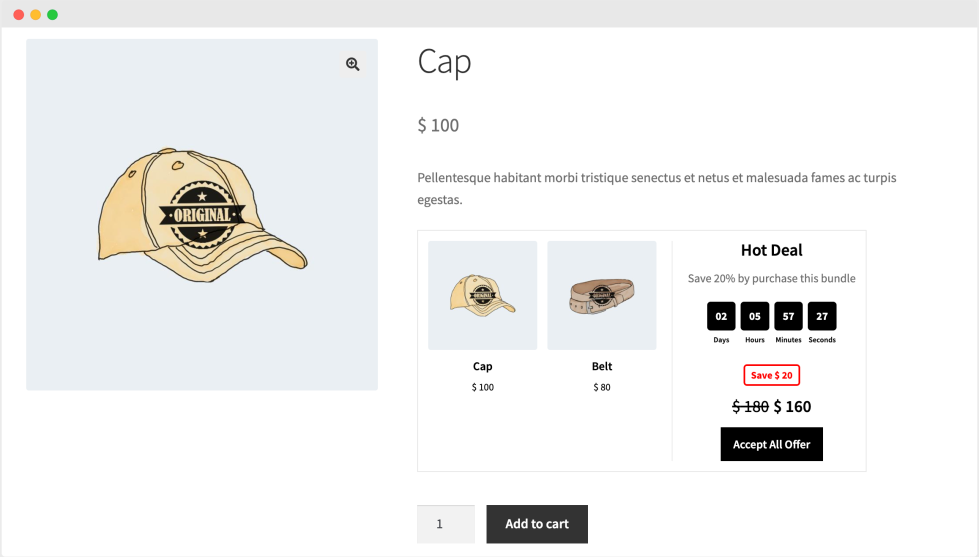Click the discounted $ 160 bundle price
The height and width of the screenshot is (557, 979).
click(792, 407)
